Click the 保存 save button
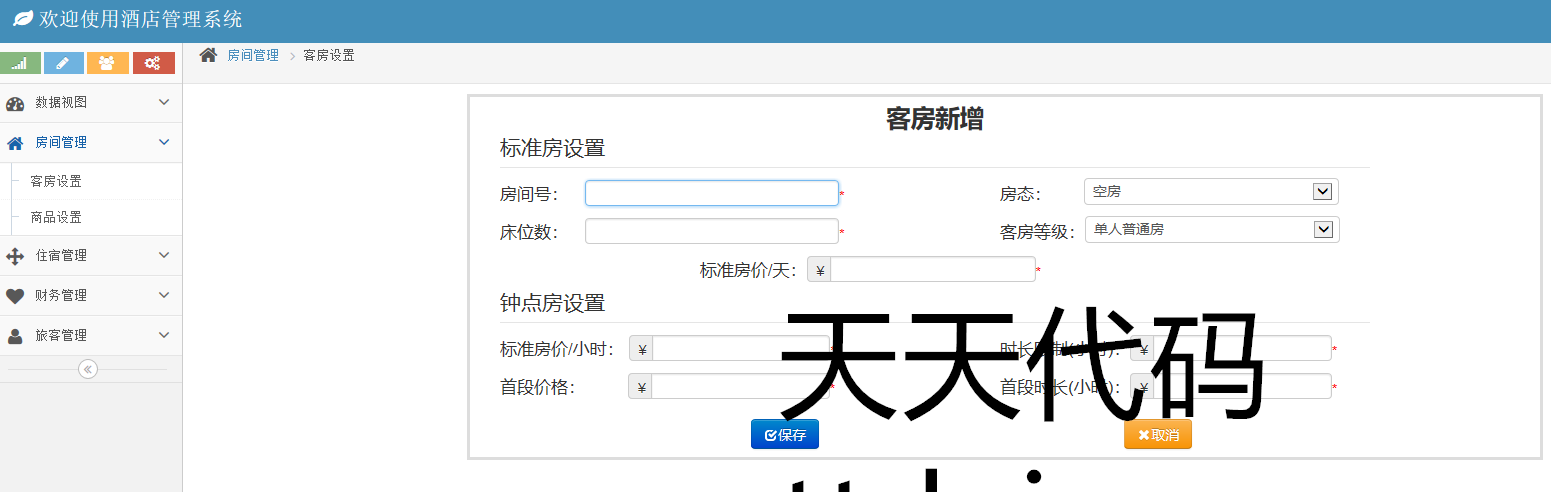Viewport: 1551px width, 492px height. (784, 435)
